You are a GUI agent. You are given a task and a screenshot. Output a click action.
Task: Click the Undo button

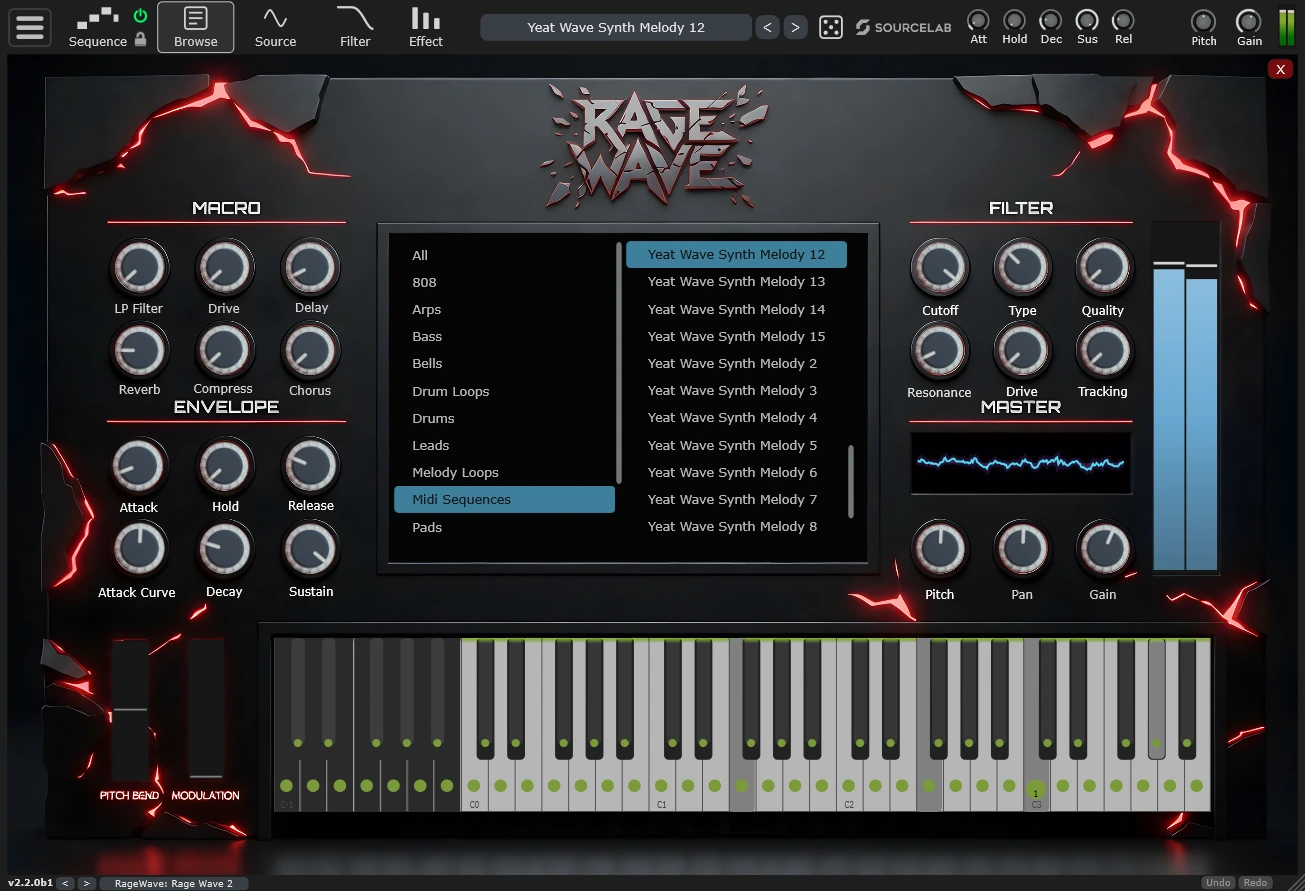(x=1218, y=883)
